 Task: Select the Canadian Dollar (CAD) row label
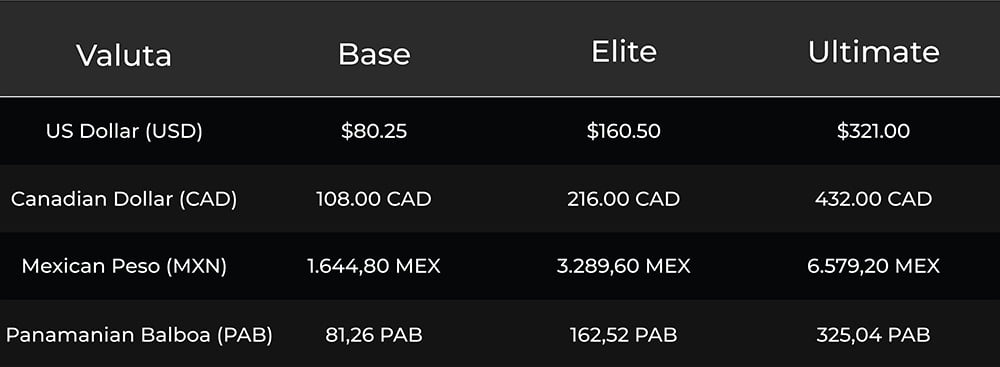[x=124, y=198]
